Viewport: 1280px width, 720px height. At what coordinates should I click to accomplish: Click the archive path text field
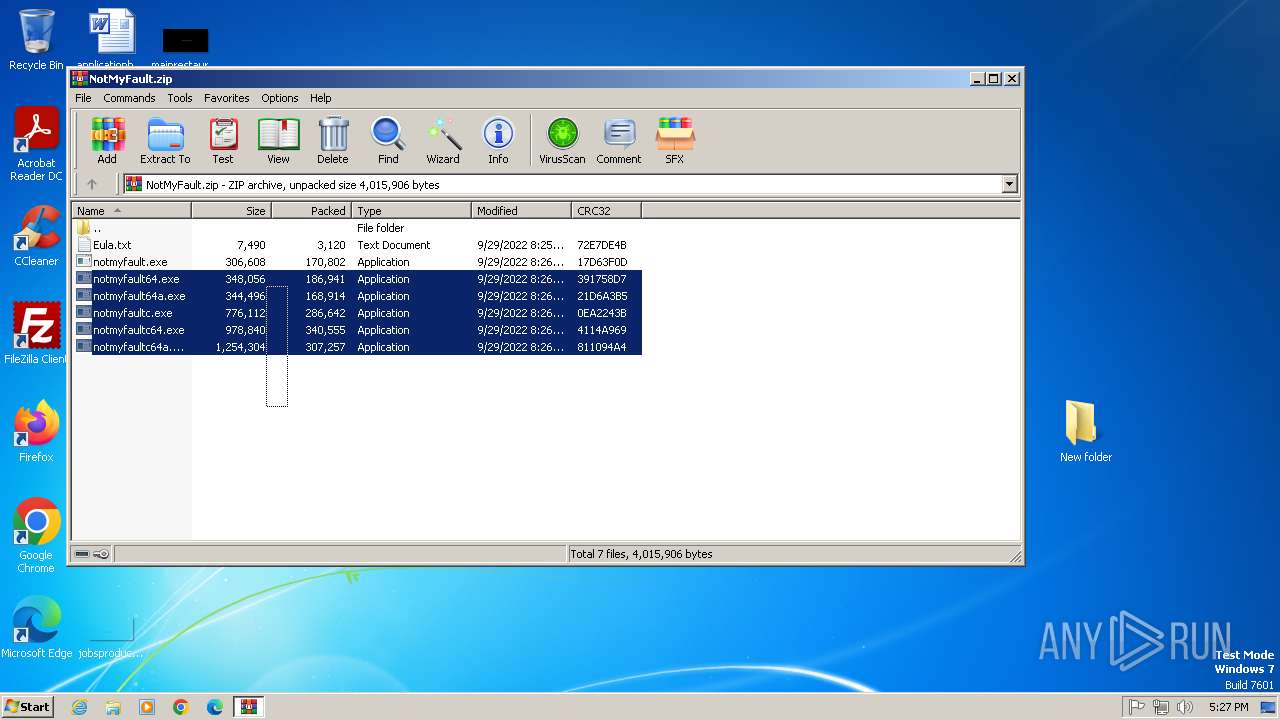coord(562,184)
